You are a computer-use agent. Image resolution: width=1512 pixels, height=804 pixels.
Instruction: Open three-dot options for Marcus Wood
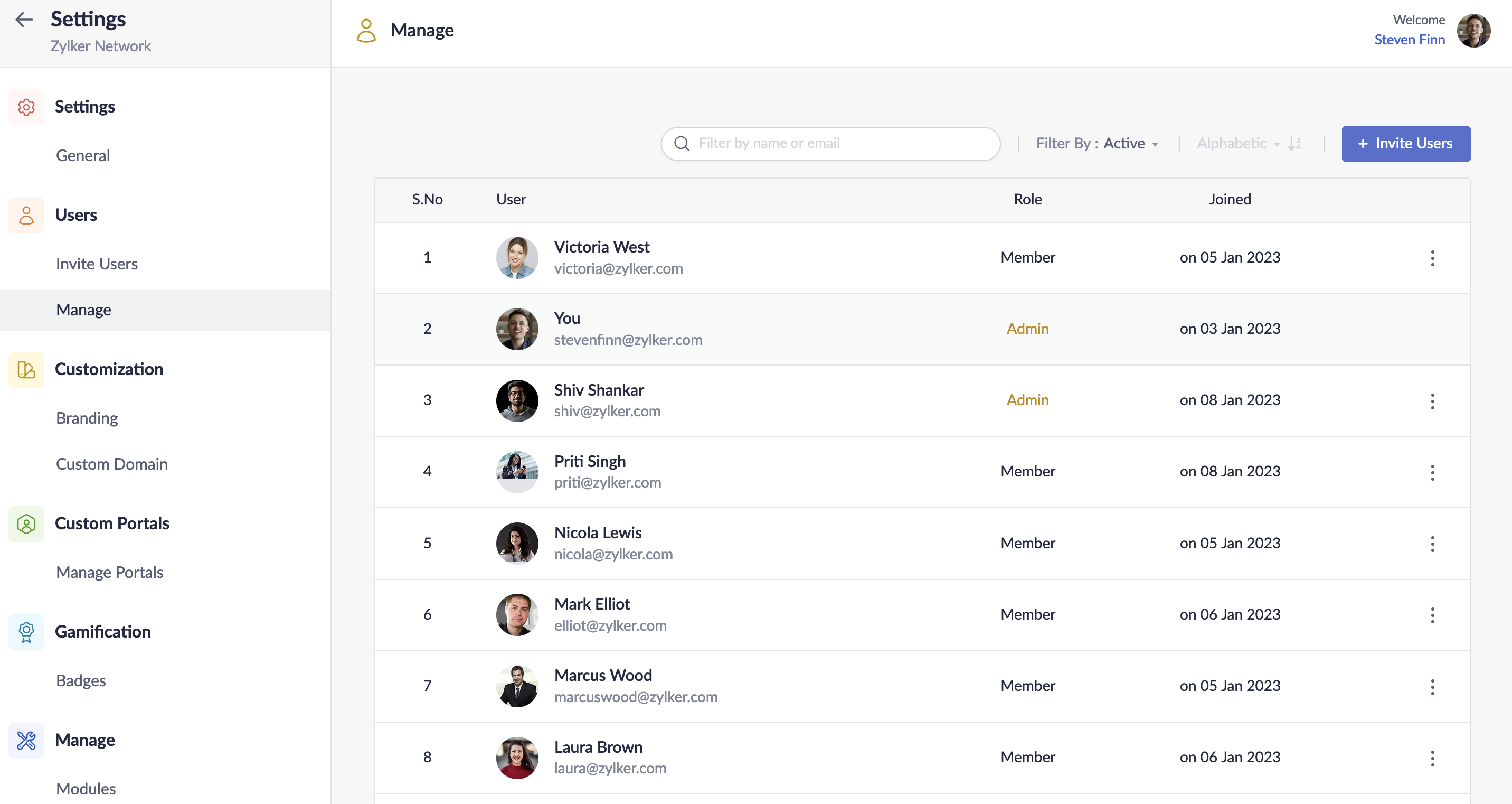[x=1432, y=687]
